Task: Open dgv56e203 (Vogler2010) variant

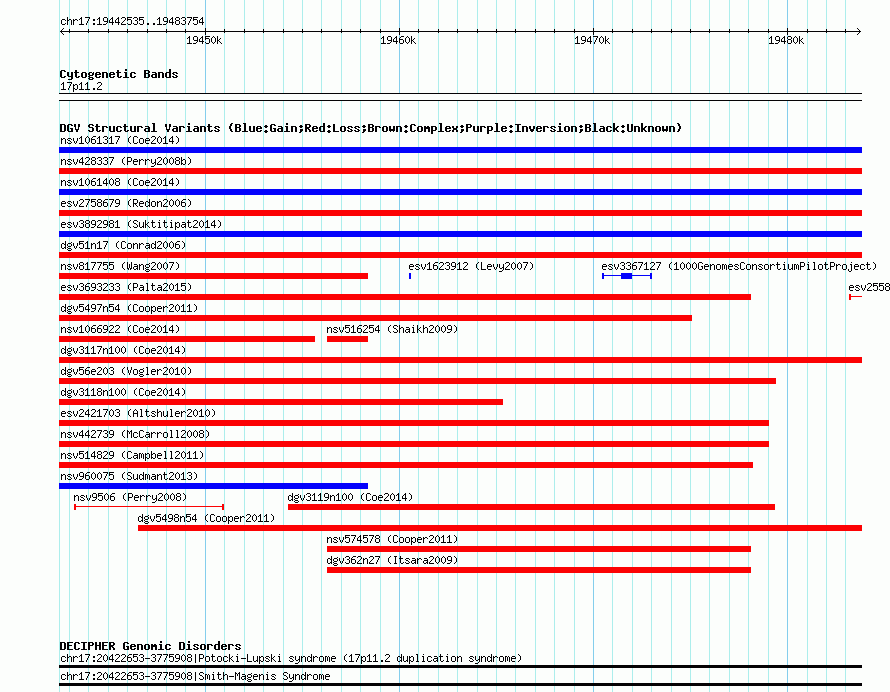Action: (x=126, y=371)
